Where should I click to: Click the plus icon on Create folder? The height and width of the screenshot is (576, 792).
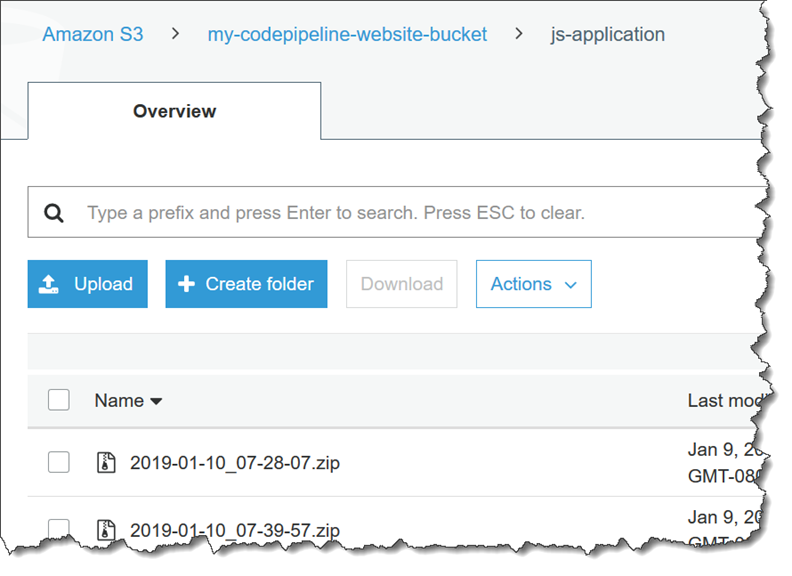186,285
